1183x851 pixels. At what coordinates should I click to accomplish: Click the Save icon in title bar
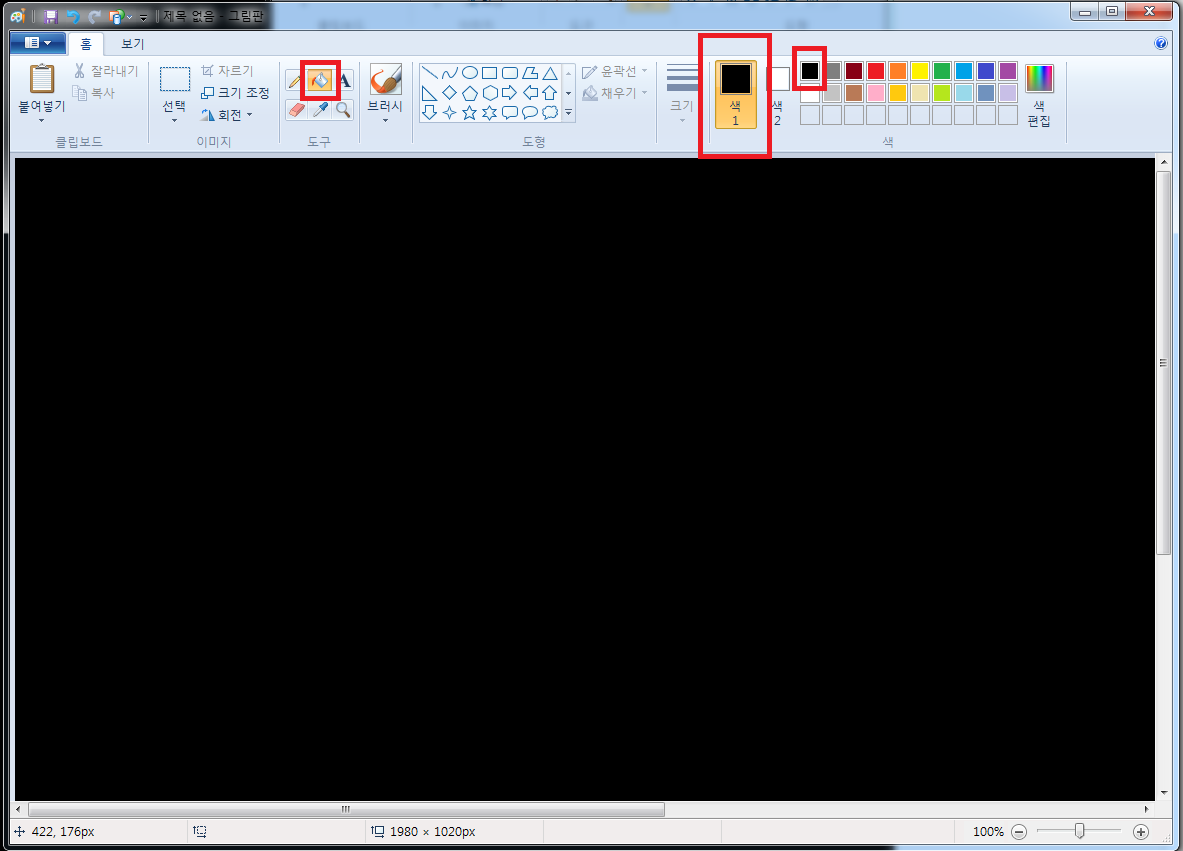51,16
